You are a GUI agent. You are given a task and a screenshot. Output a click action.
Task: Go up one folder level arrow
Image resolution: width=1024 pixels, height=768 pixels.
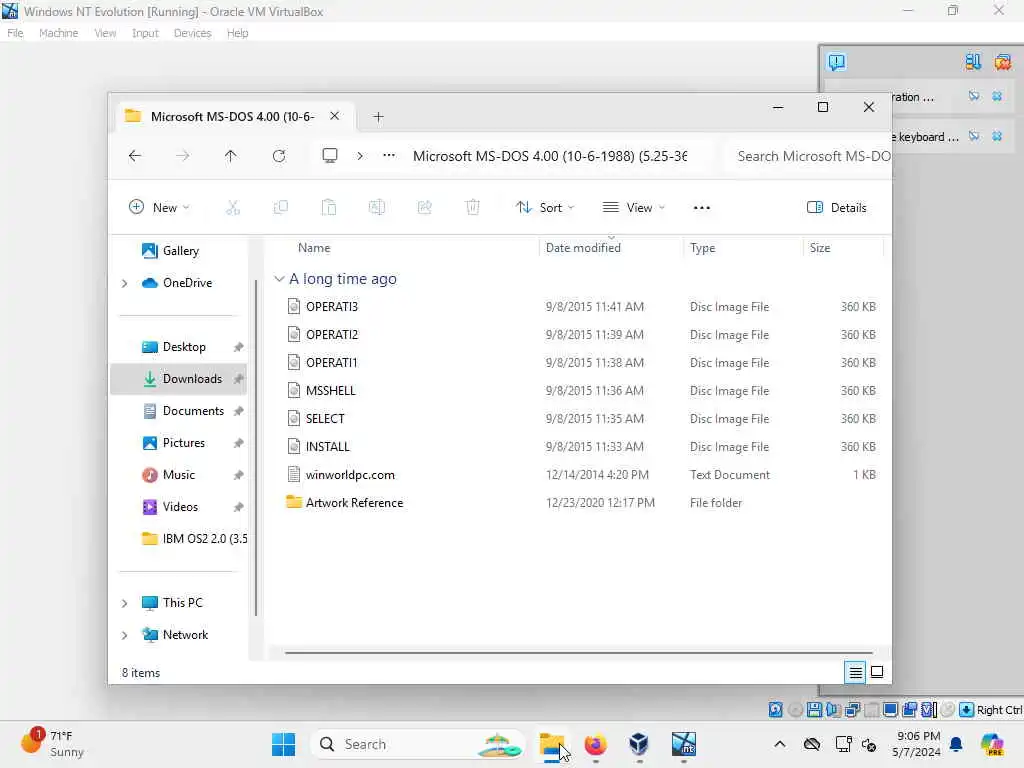click(231, 156)
